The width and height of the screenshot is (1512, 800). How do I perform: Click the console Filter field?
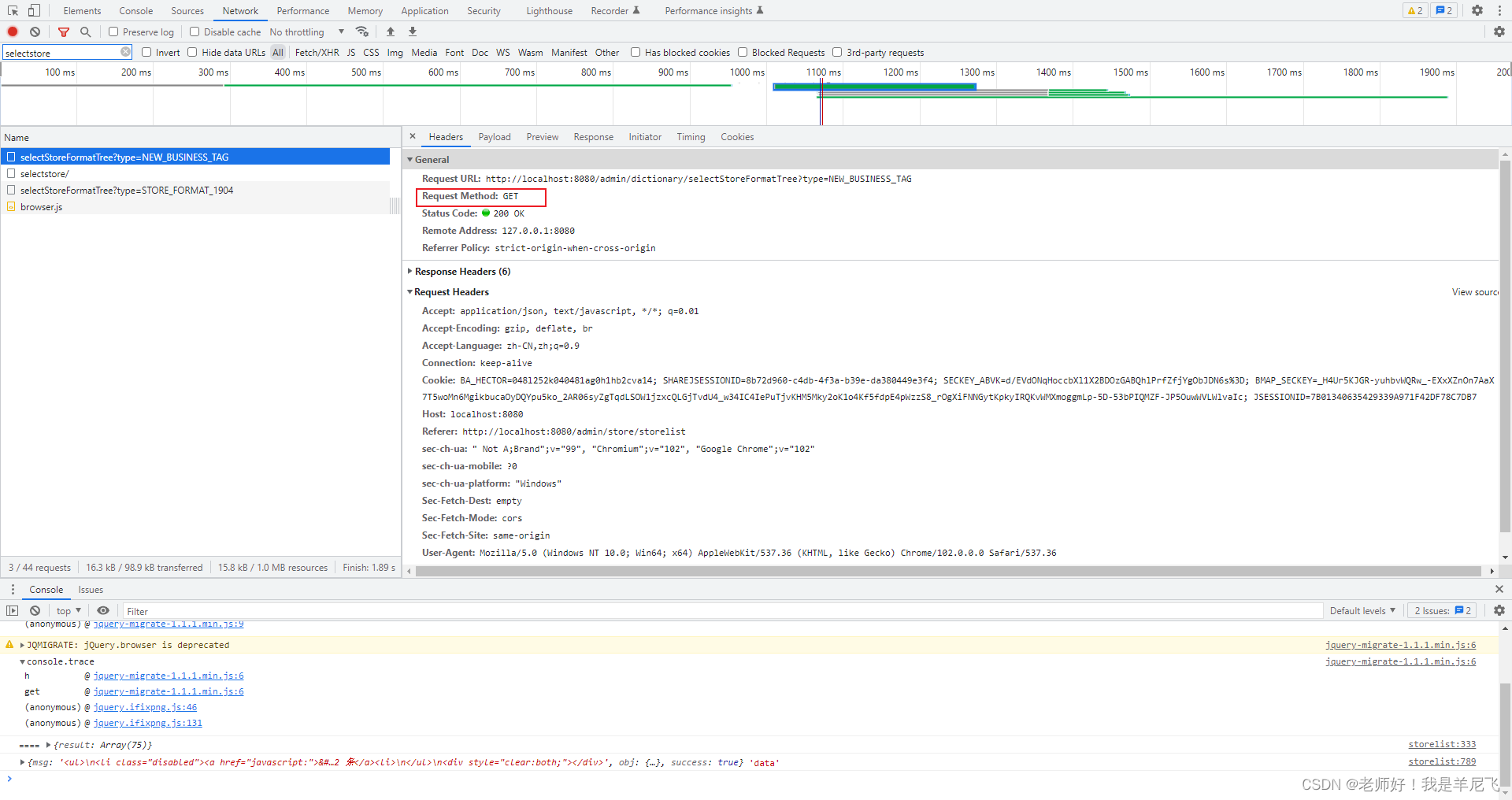click(x=723, y=610)
